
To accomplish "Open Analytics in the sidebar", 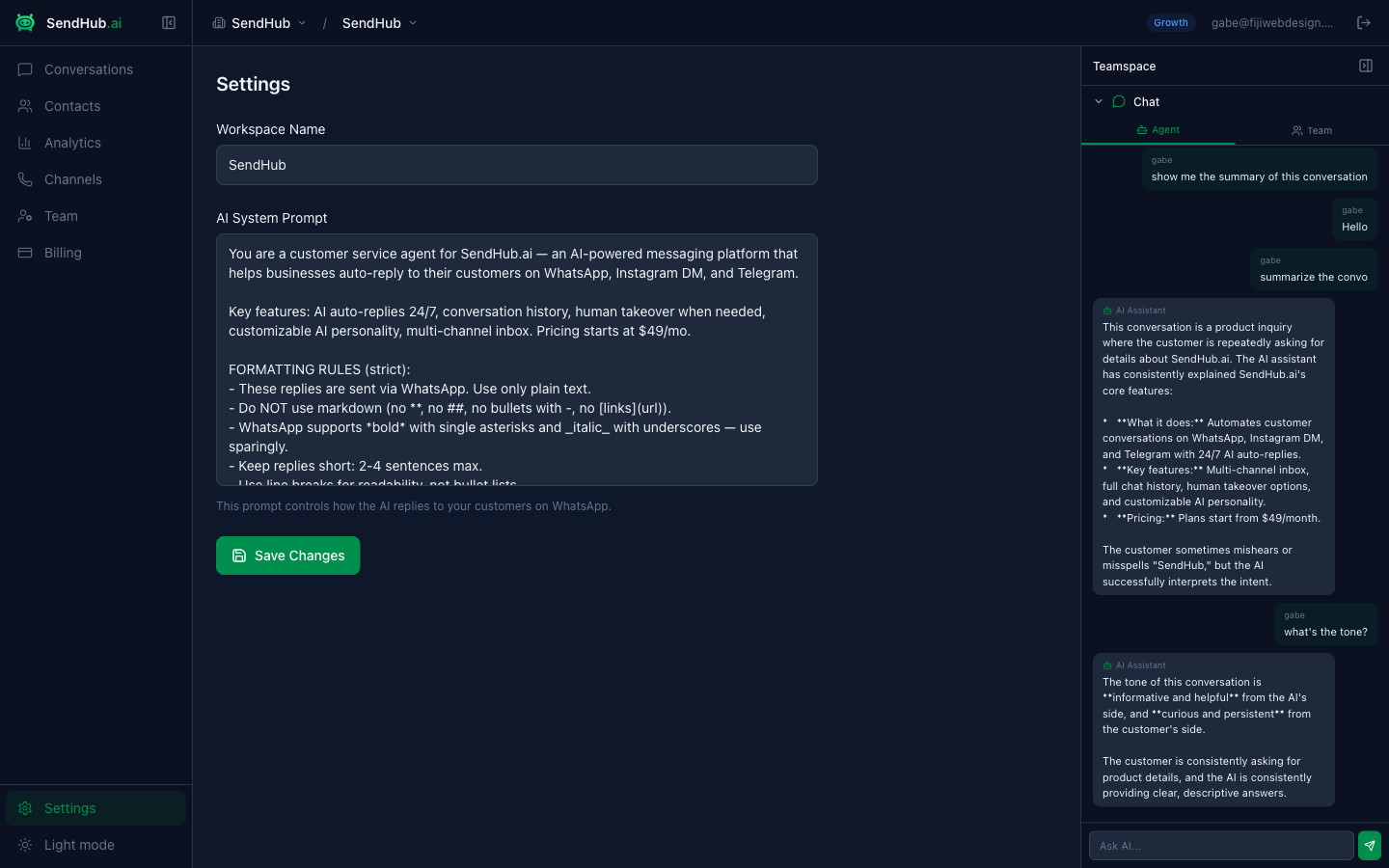I will tap(95, 143).
